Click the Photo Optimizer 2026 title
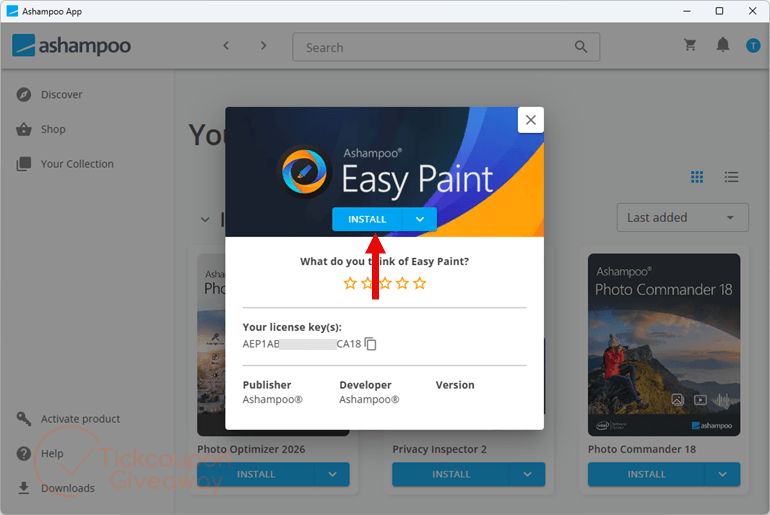This screenshot has height=515, width=770. click(251, 449)
